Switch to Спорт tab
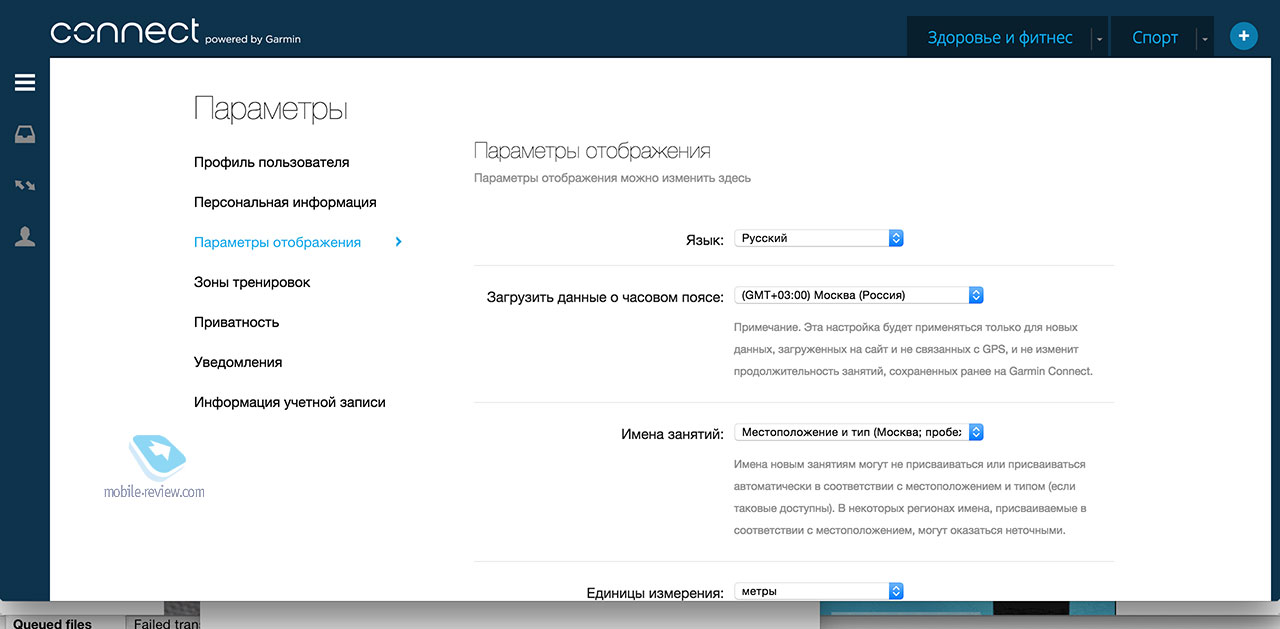This screenshot has width=1280, height=629. click(1155, 38)
